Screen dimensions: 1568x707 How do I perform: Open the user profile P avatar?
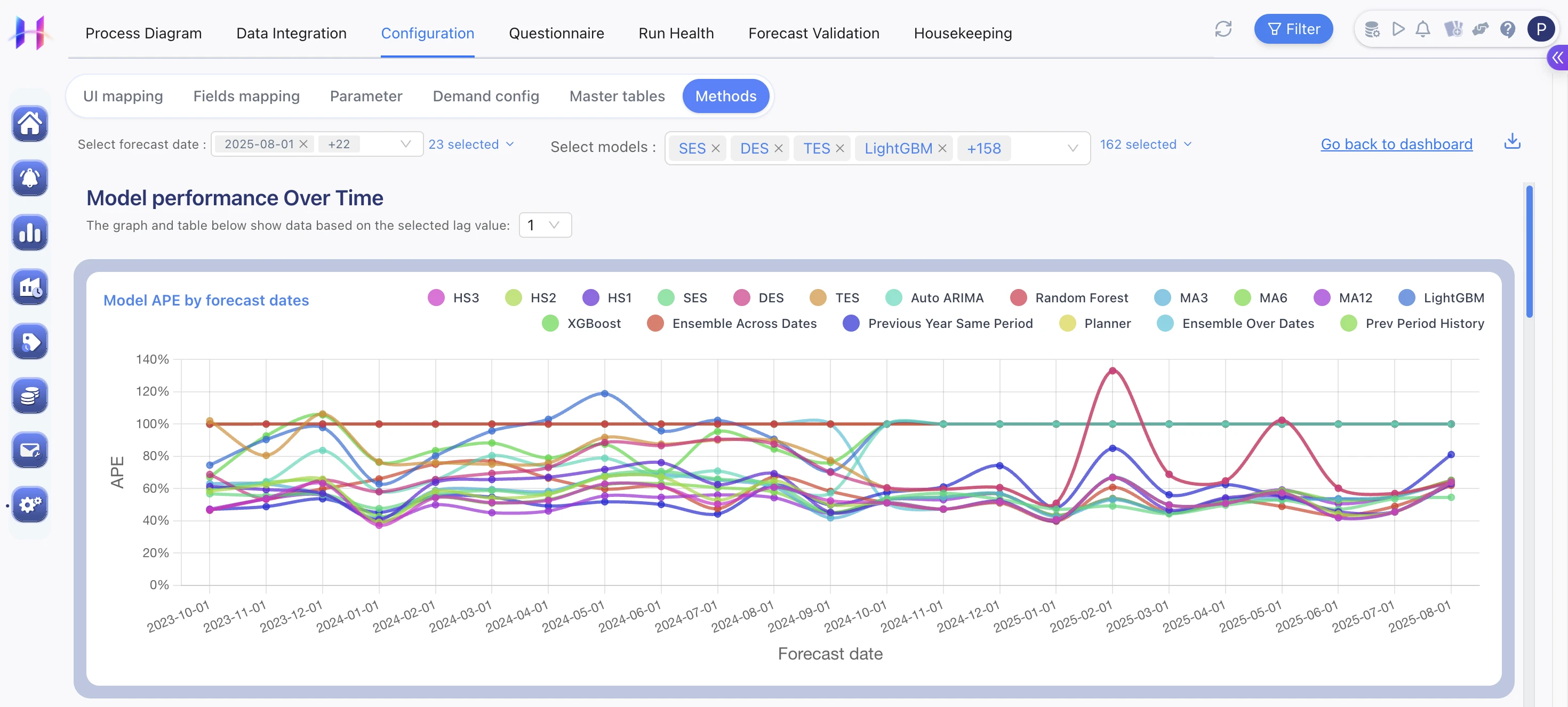coord(1541,29)
